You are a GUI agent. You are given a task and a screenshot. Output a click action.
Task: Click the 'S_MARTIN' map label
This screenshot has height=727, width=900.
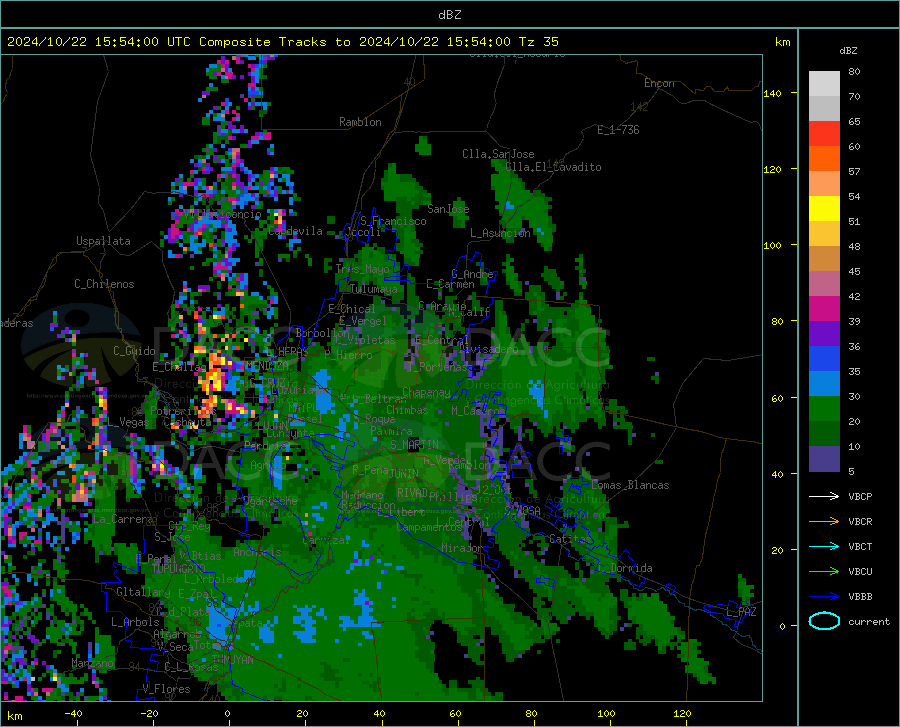click(x=414, y=445)
